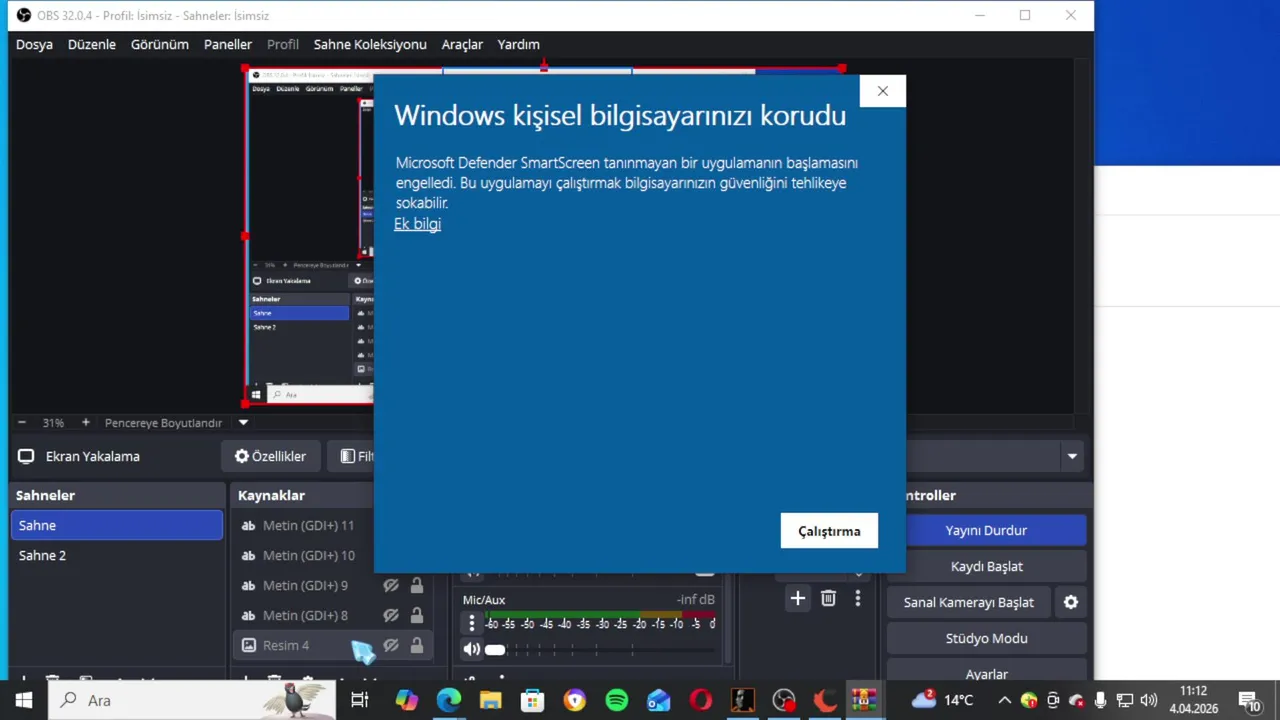Select the 'Sahne' scene

(x=117, y=525)
